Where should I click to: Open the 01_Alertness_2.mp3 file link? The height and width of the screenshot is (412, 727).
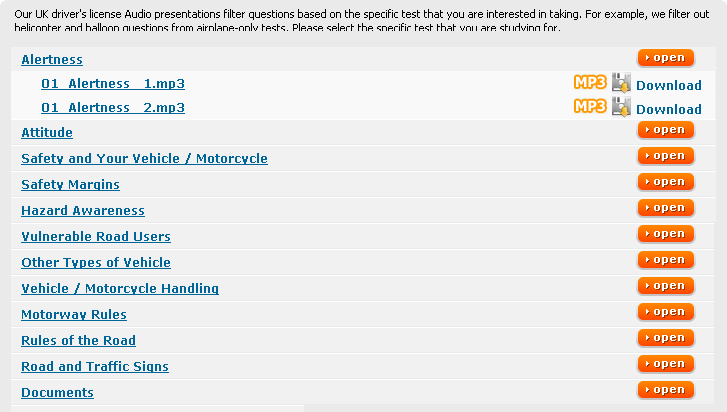(x=113, y=108)
